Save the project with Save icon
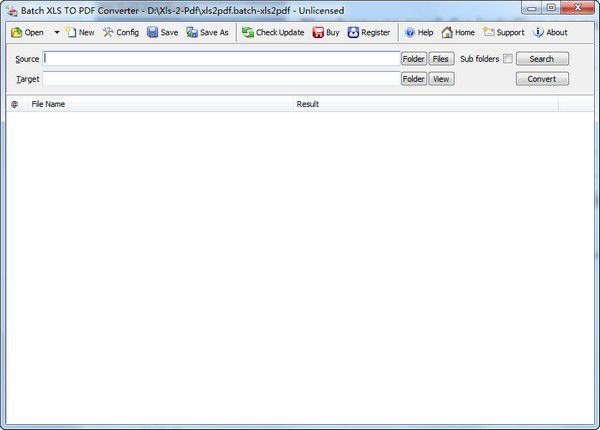 163,33
